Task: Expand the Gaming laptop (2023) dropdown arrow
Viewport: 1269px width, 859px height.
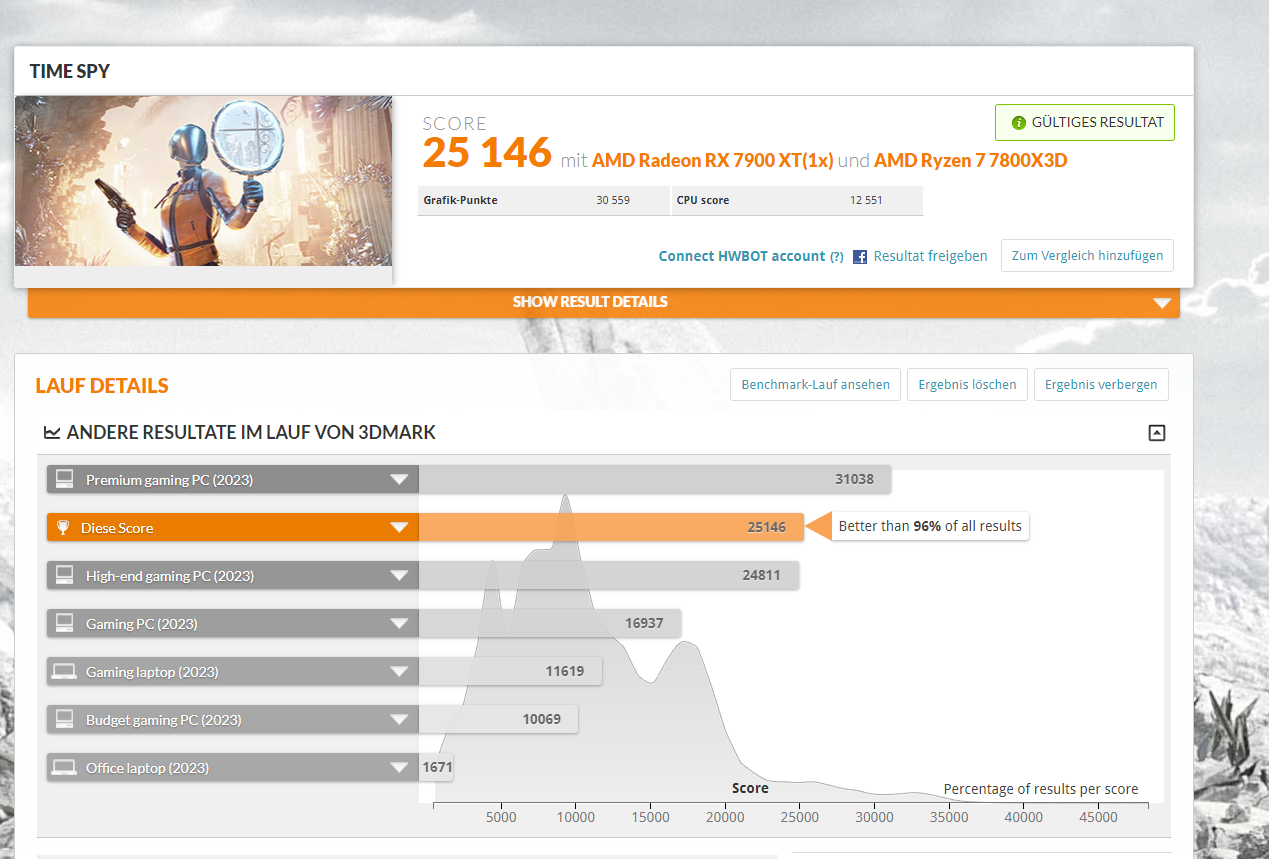Action: [x=400, y=672]
